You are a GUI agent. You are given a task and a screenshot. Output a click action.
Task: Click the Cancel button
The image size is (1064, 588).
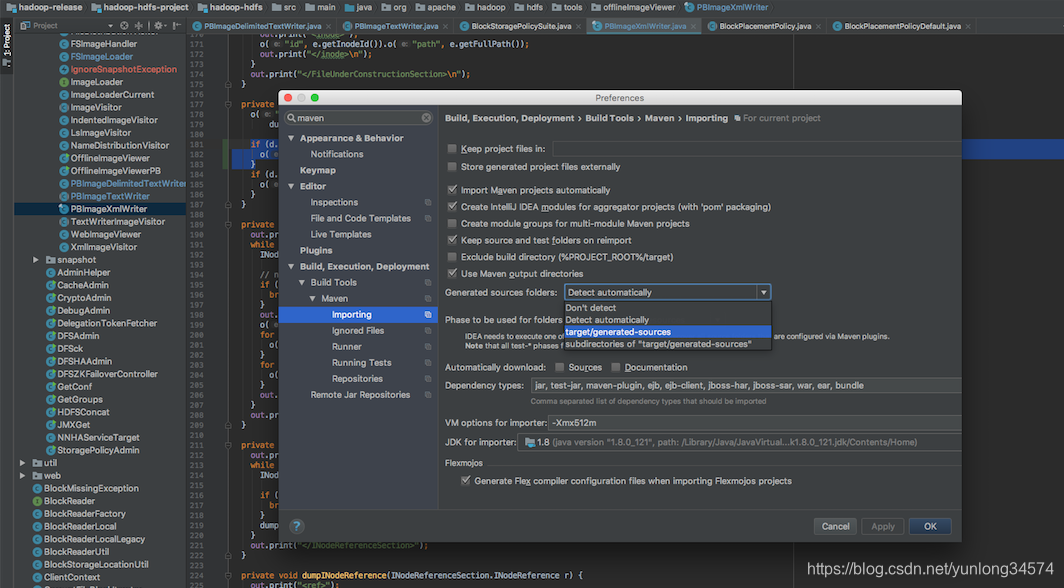point(835,526)
